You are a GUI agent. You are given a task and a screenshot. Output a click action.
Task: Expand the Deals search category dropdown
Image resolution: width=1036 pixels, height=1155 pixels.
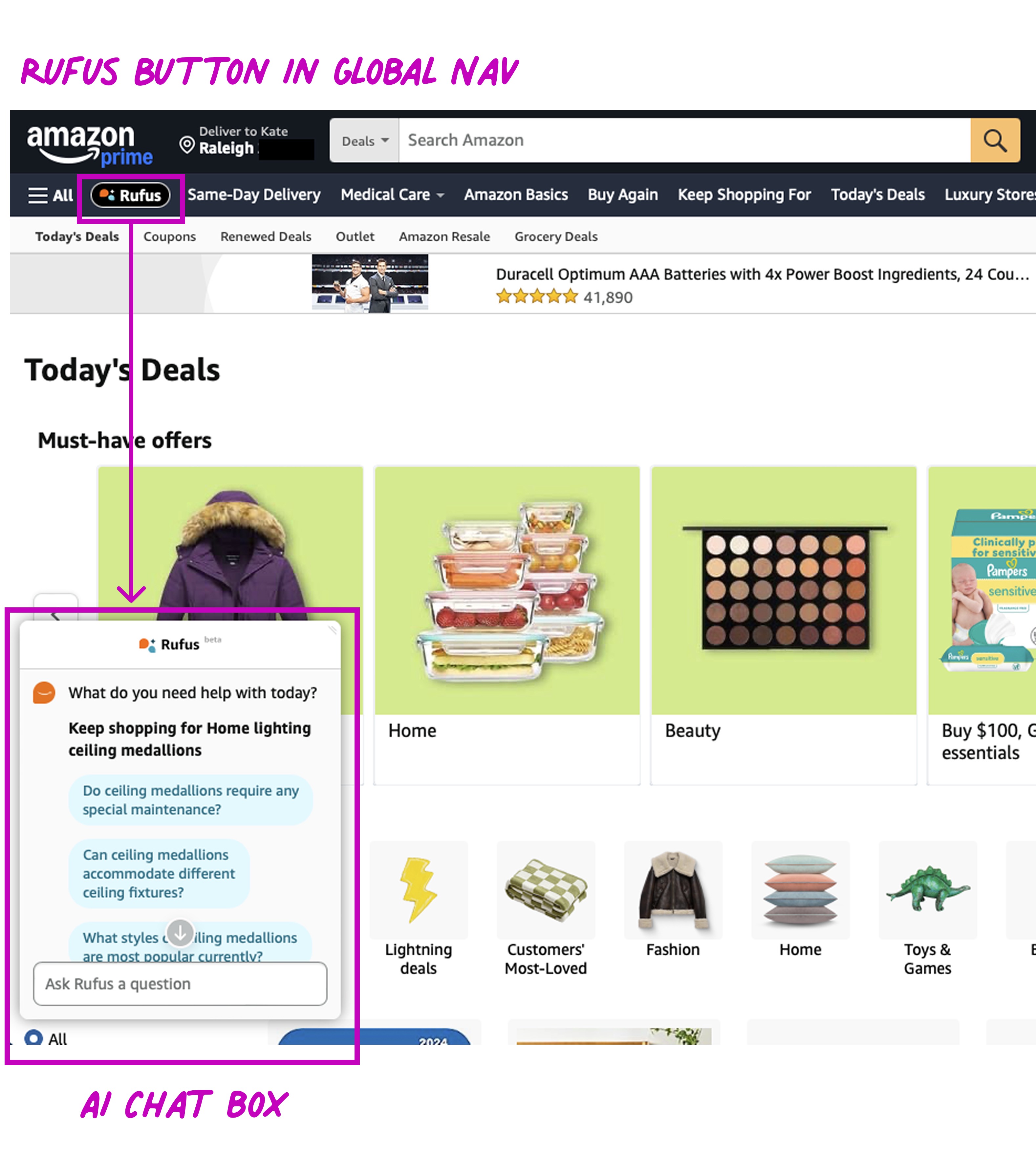(364, 141)
